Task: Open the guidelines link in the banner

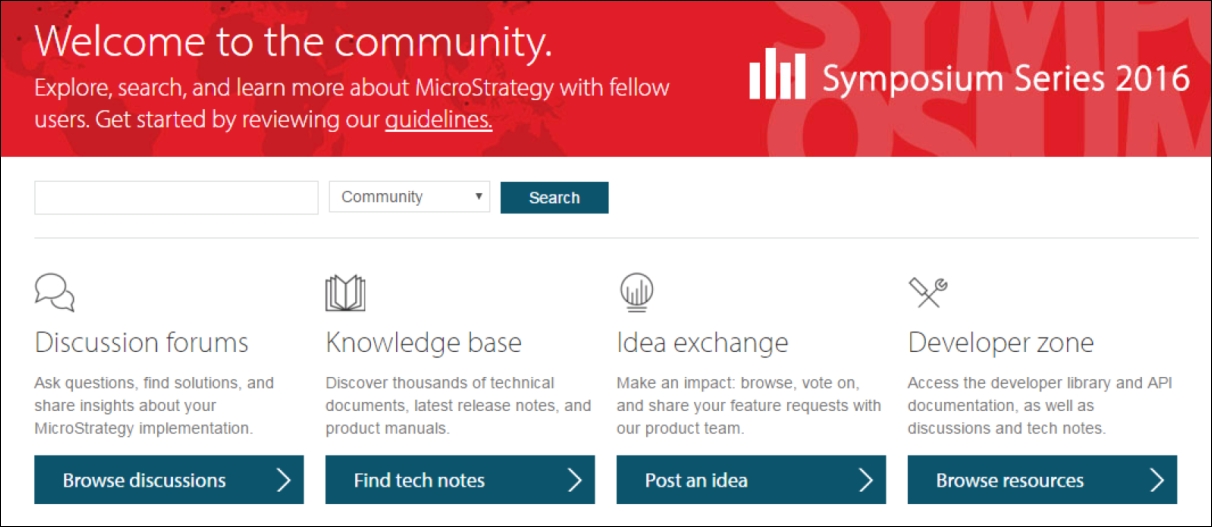Action: coord(439,120)
